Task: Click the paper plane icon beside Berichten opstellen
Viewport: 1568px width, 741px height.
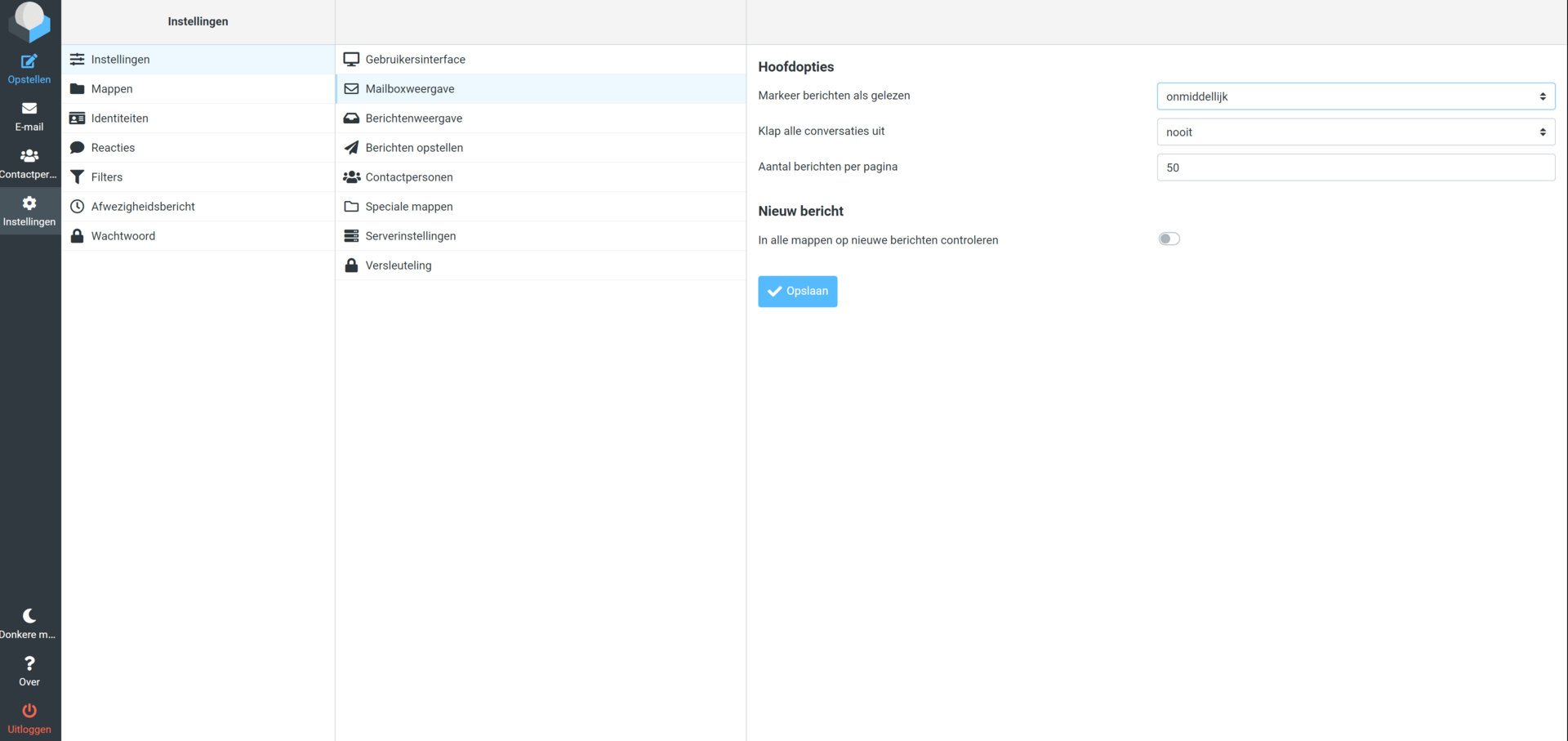Action: tap(351, 148)
